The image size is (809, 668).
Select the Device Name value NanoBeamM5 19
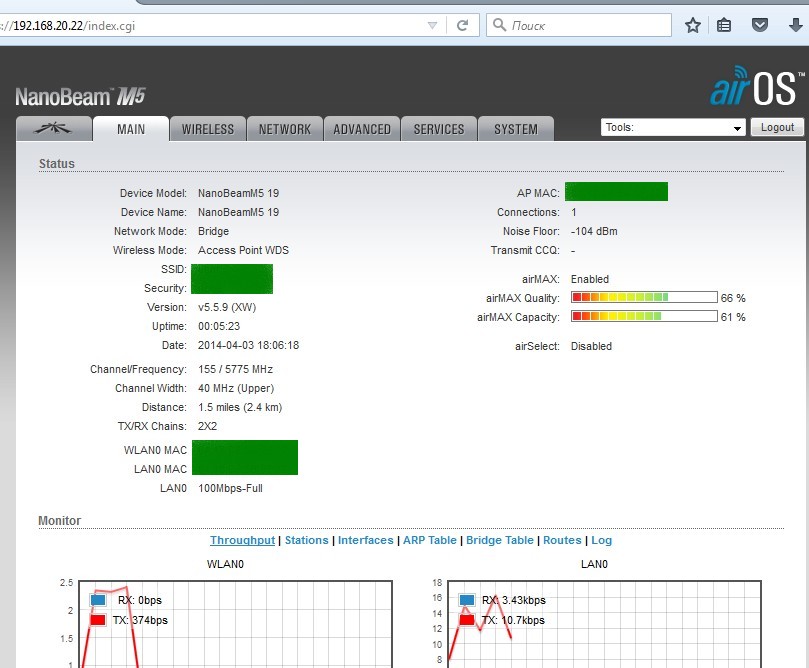coord(238,212)
